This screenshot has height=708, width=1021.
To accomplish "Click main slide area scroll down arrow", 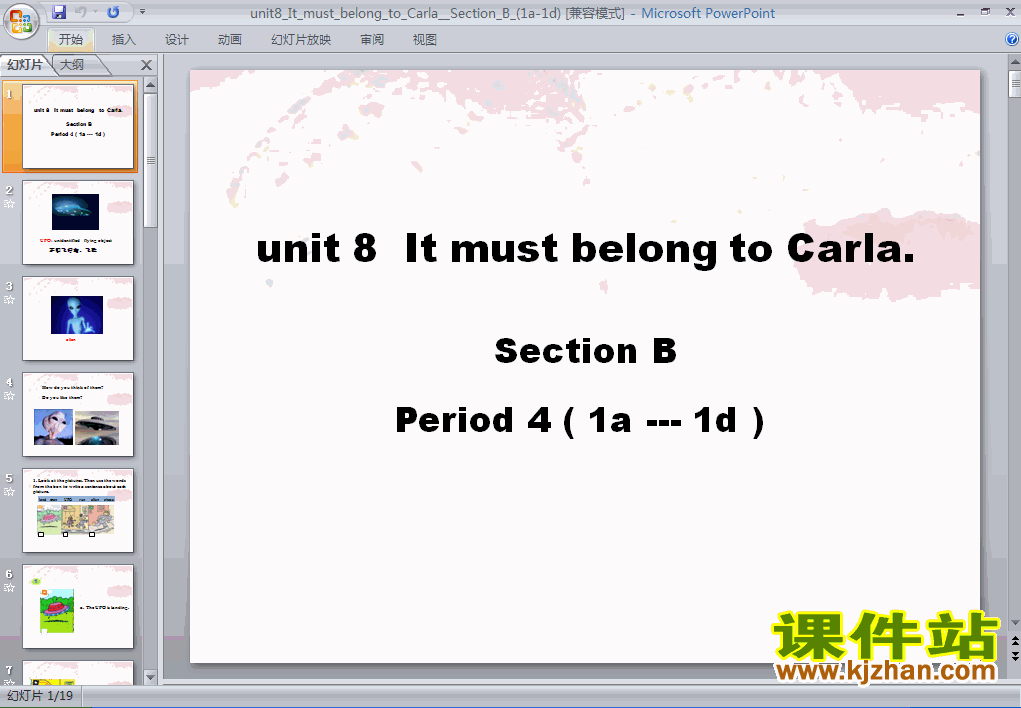I will tap(1014, 623).
